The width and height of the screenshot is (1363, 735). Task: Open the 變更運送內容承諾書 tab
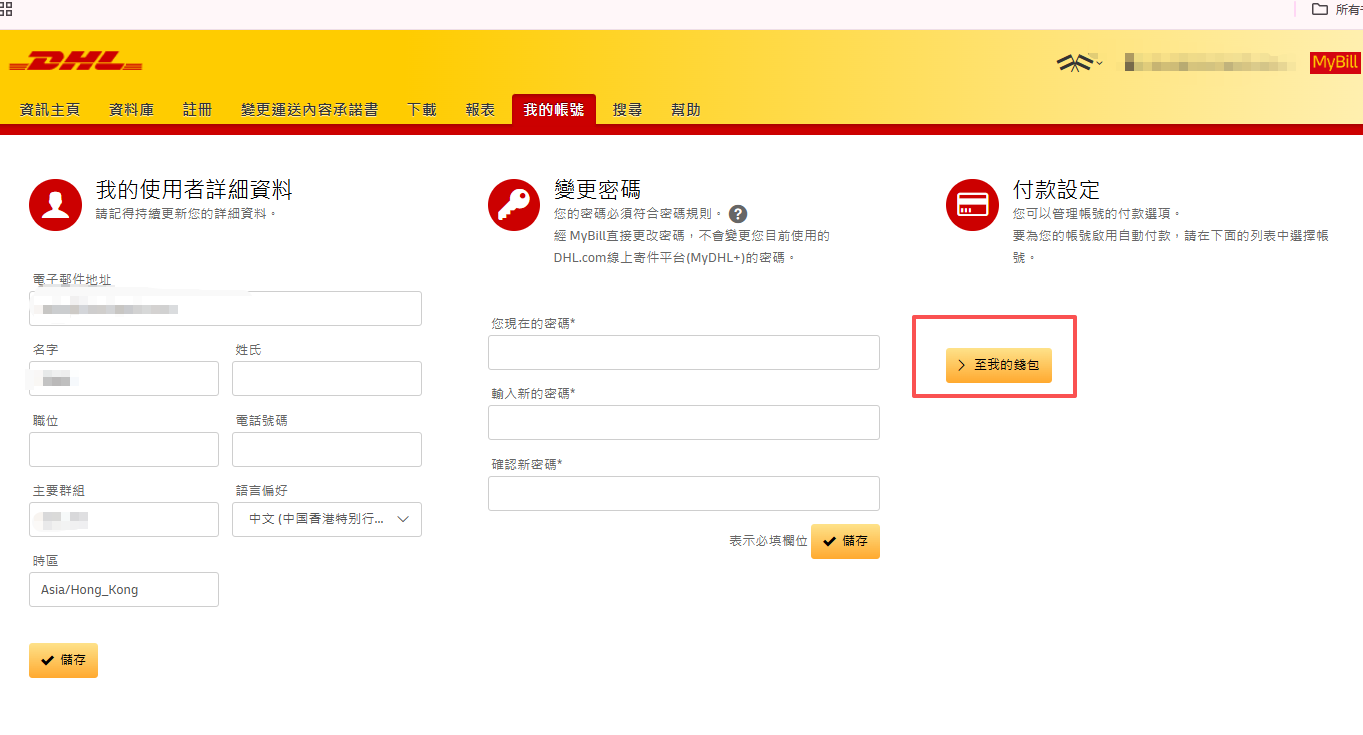point(309,110)
